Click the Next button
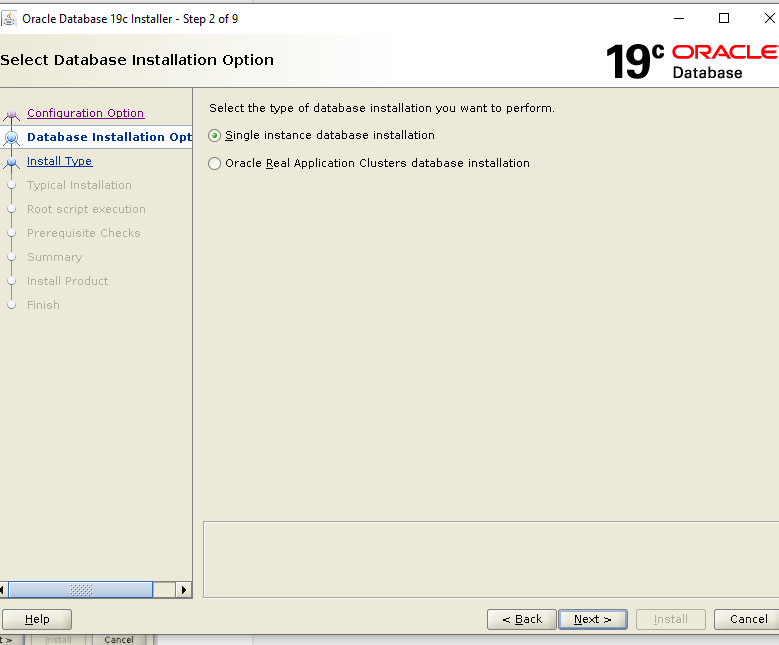 tap(593, 619)
